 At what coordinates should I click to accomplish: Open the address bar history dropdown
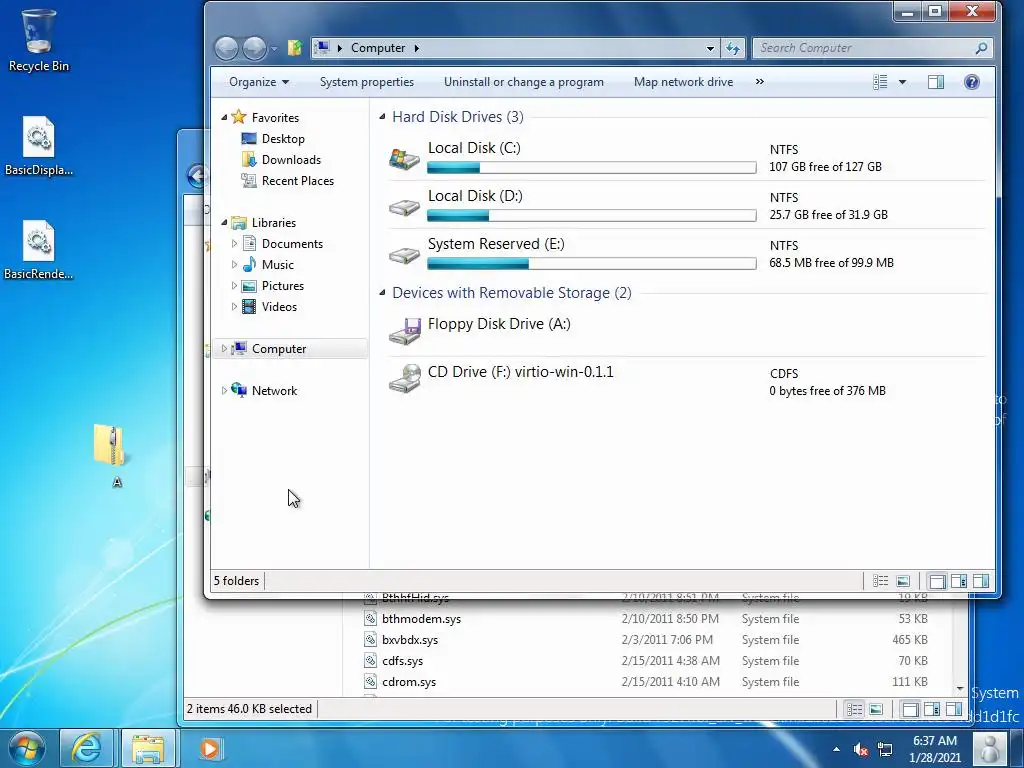point(710,48)
